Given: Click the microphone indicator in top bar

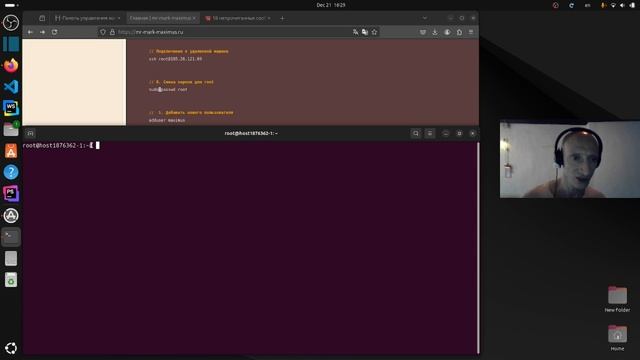Looking at the screenshot, I should (603, 5).
